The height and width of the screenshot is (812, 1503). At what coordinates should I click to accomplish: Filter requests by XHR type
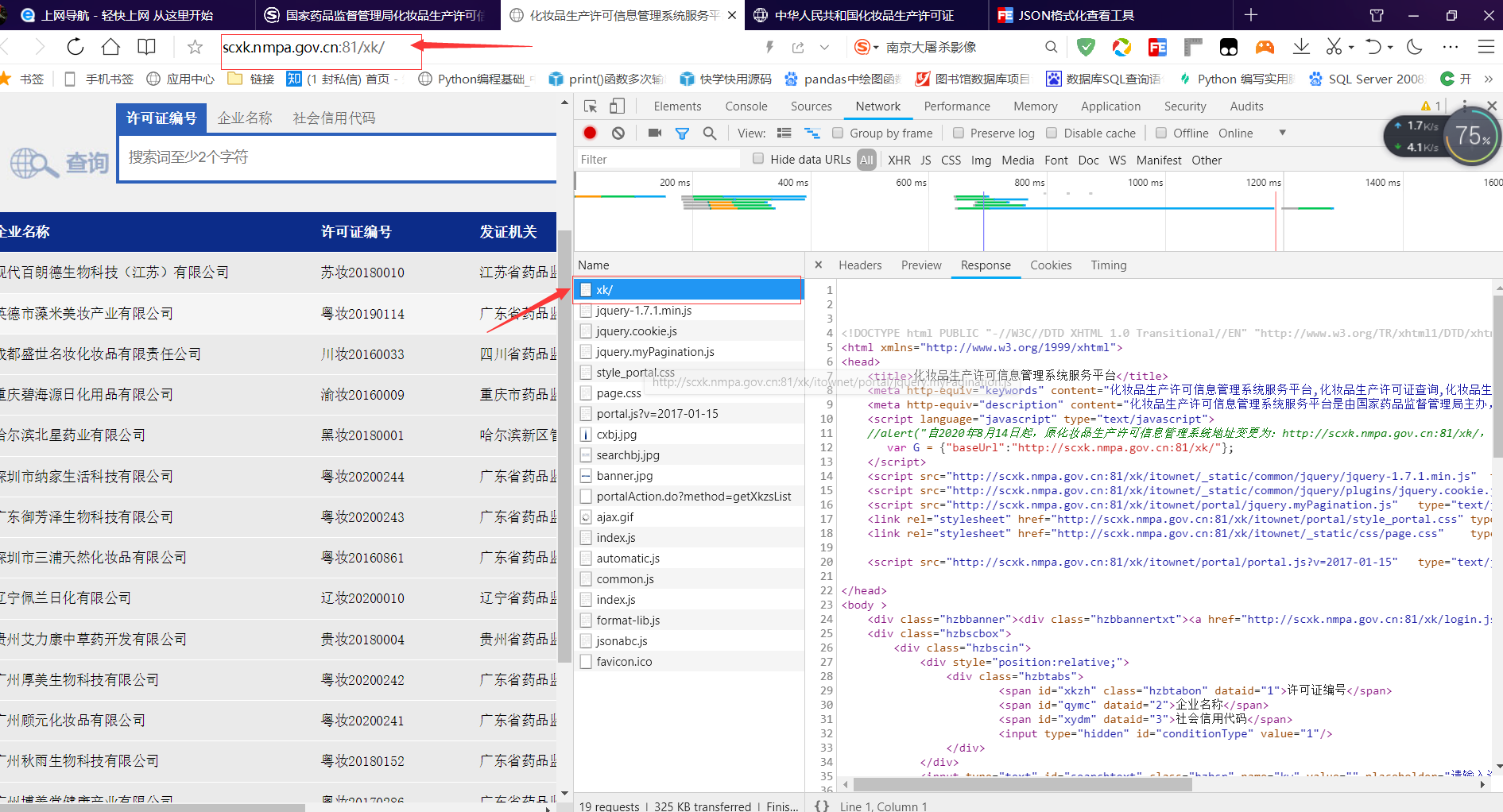coord(899,160)
